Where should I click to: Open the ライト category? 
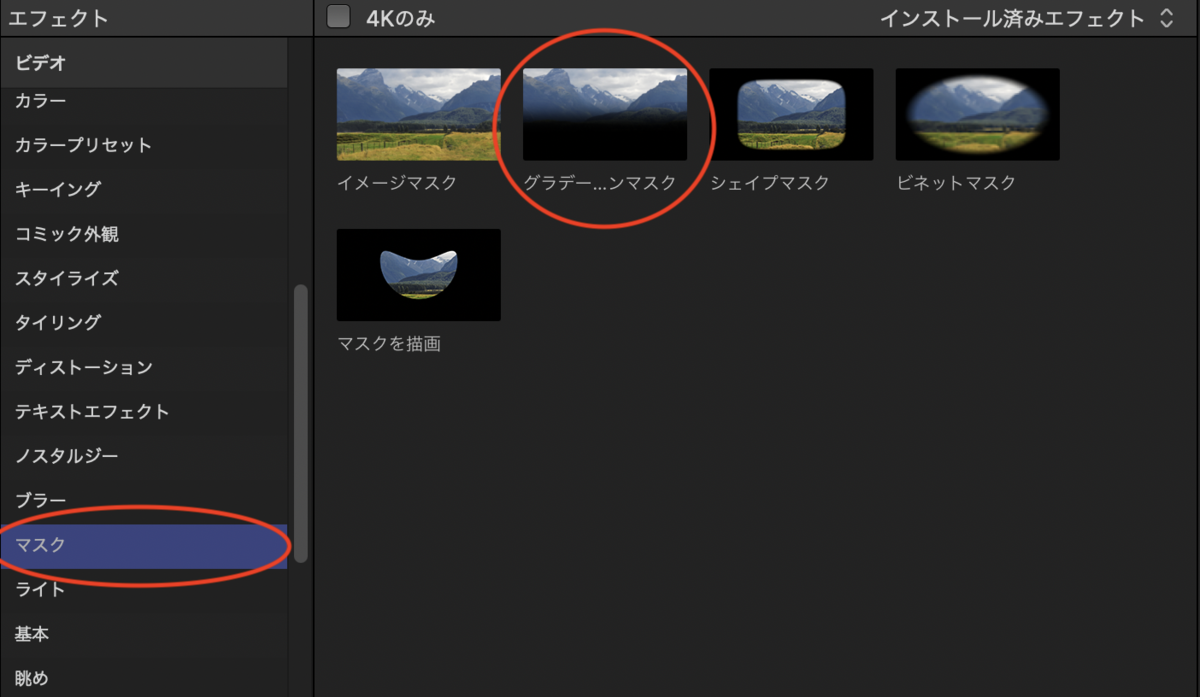click(x=144, y=590)
